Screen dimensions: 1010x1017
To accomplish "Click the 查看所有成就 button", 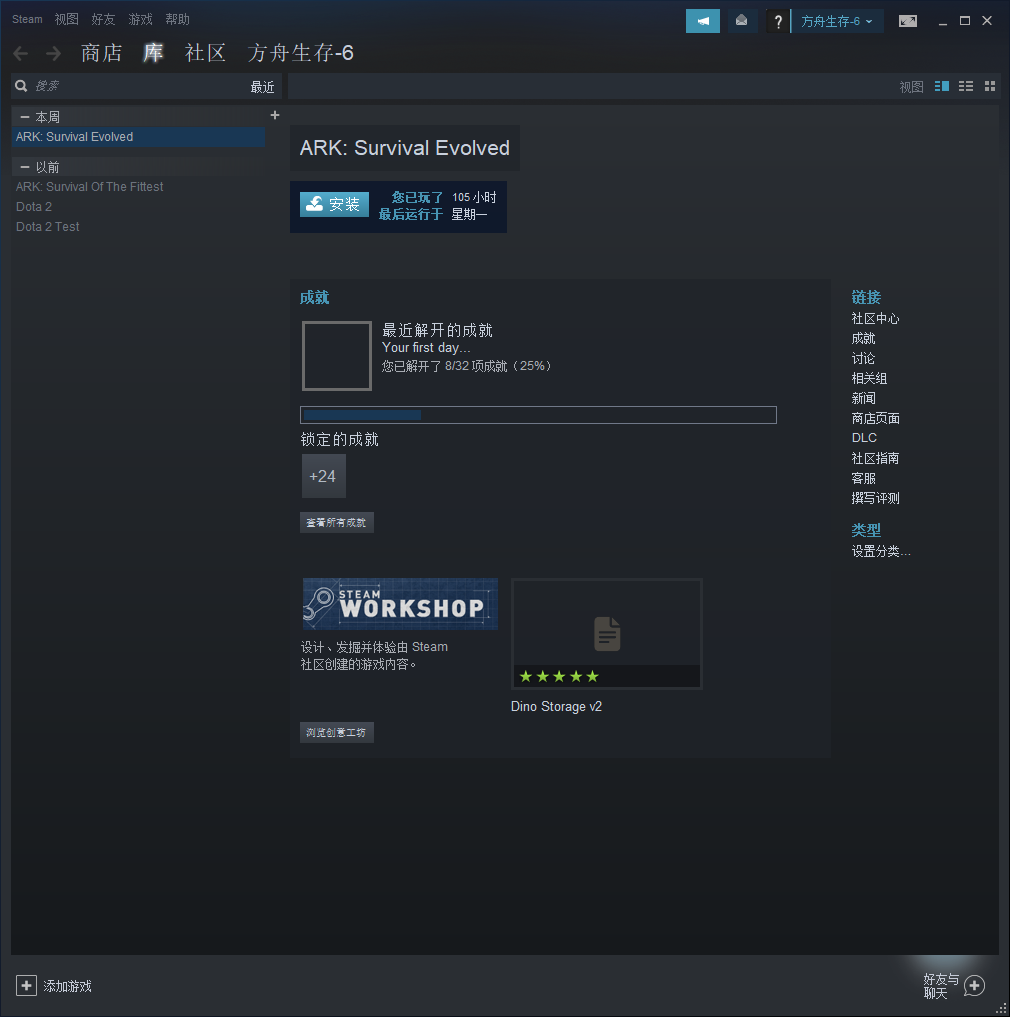I will 337,523.
